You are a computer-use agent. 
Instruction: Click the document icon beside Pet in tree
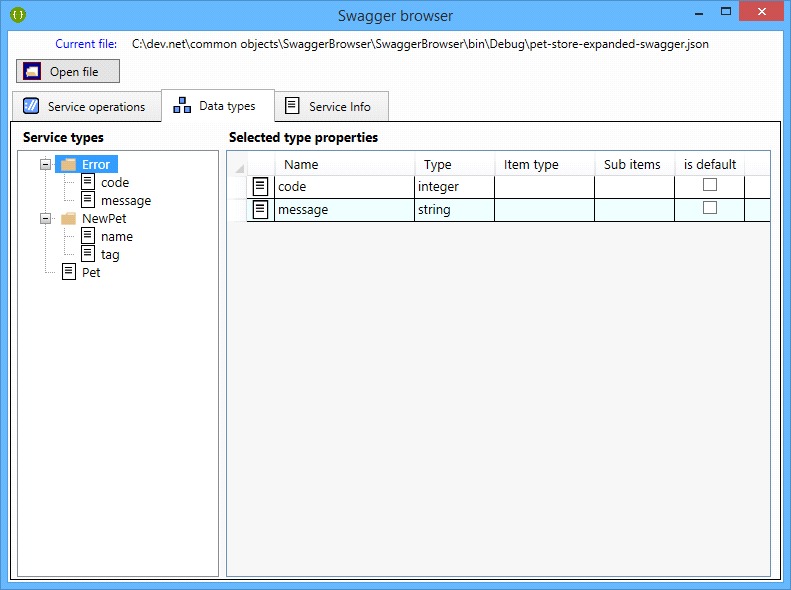click(x=69, y=272)
